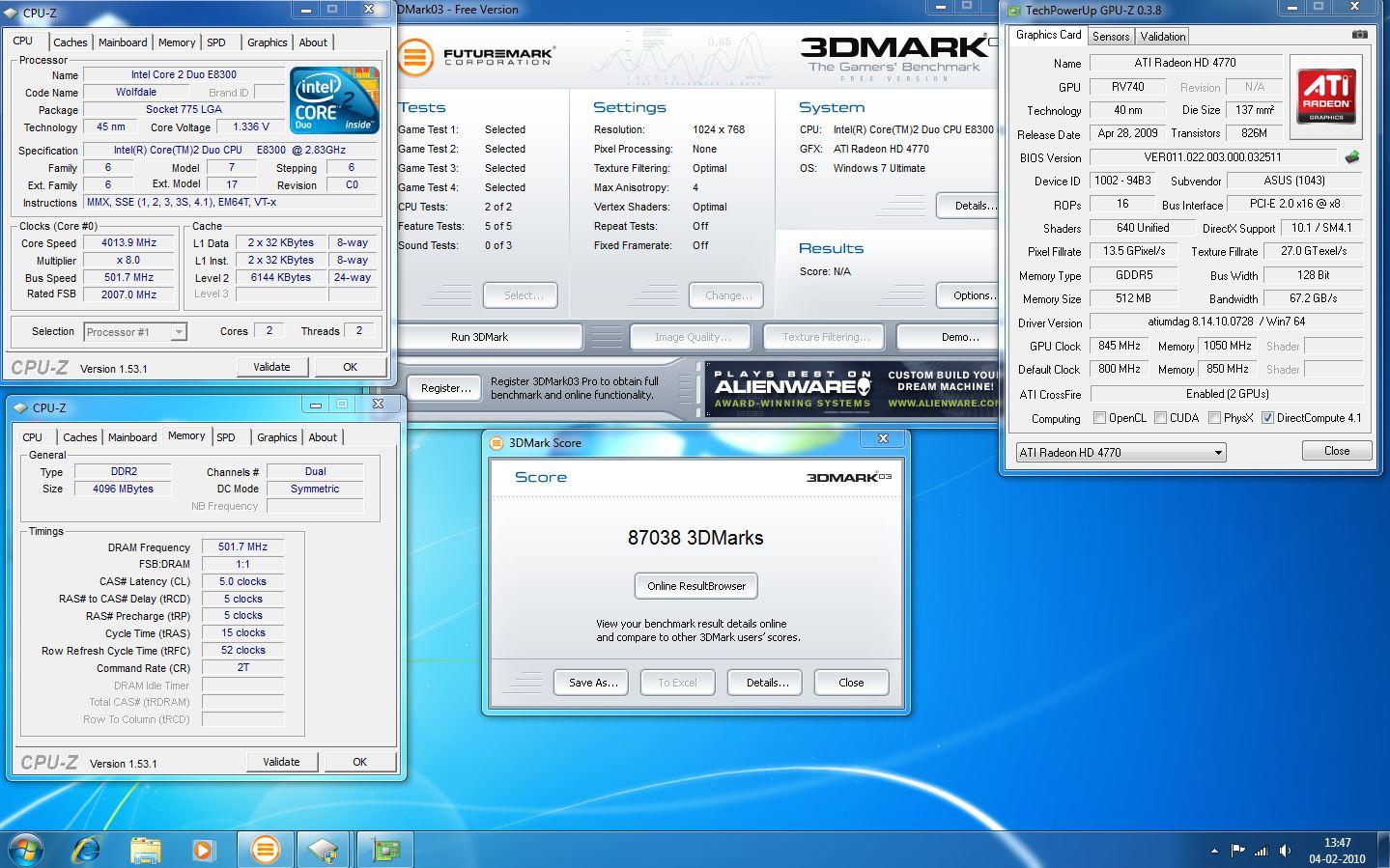Click the 3DMark Score window title icon
The width and height of the screenshot is (1390, 868).
[496, 442]
